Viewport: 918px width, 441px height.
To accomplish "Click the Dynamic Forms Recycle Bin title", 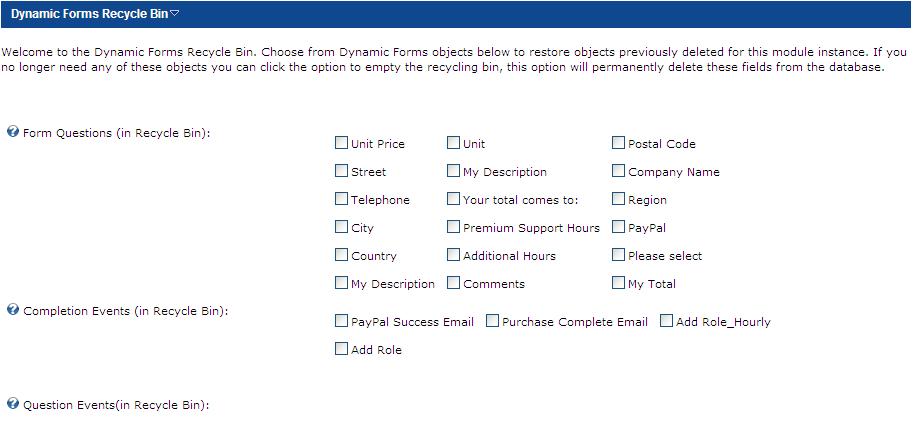I will [90, 14].
